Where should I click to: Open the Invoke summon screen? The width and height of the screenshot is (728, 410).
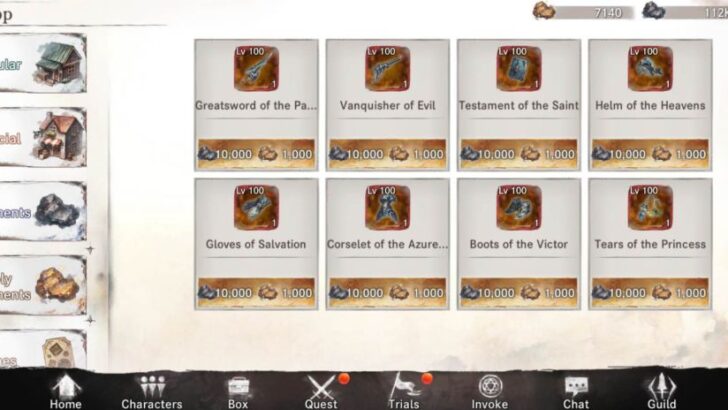click(x=489, y=392)
